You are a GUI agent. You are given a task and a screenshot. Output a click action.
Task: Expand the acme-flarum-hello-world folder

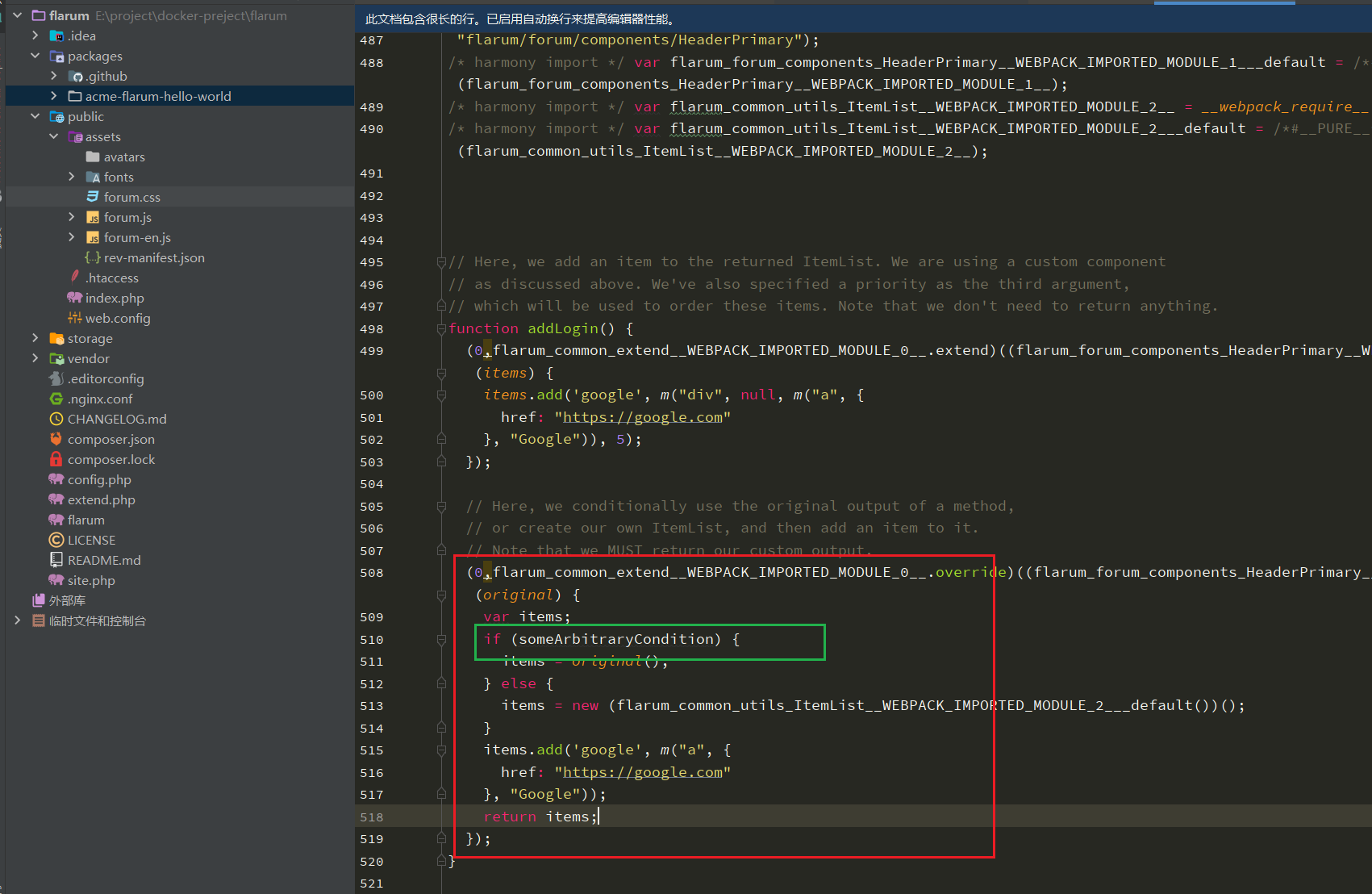53,96
